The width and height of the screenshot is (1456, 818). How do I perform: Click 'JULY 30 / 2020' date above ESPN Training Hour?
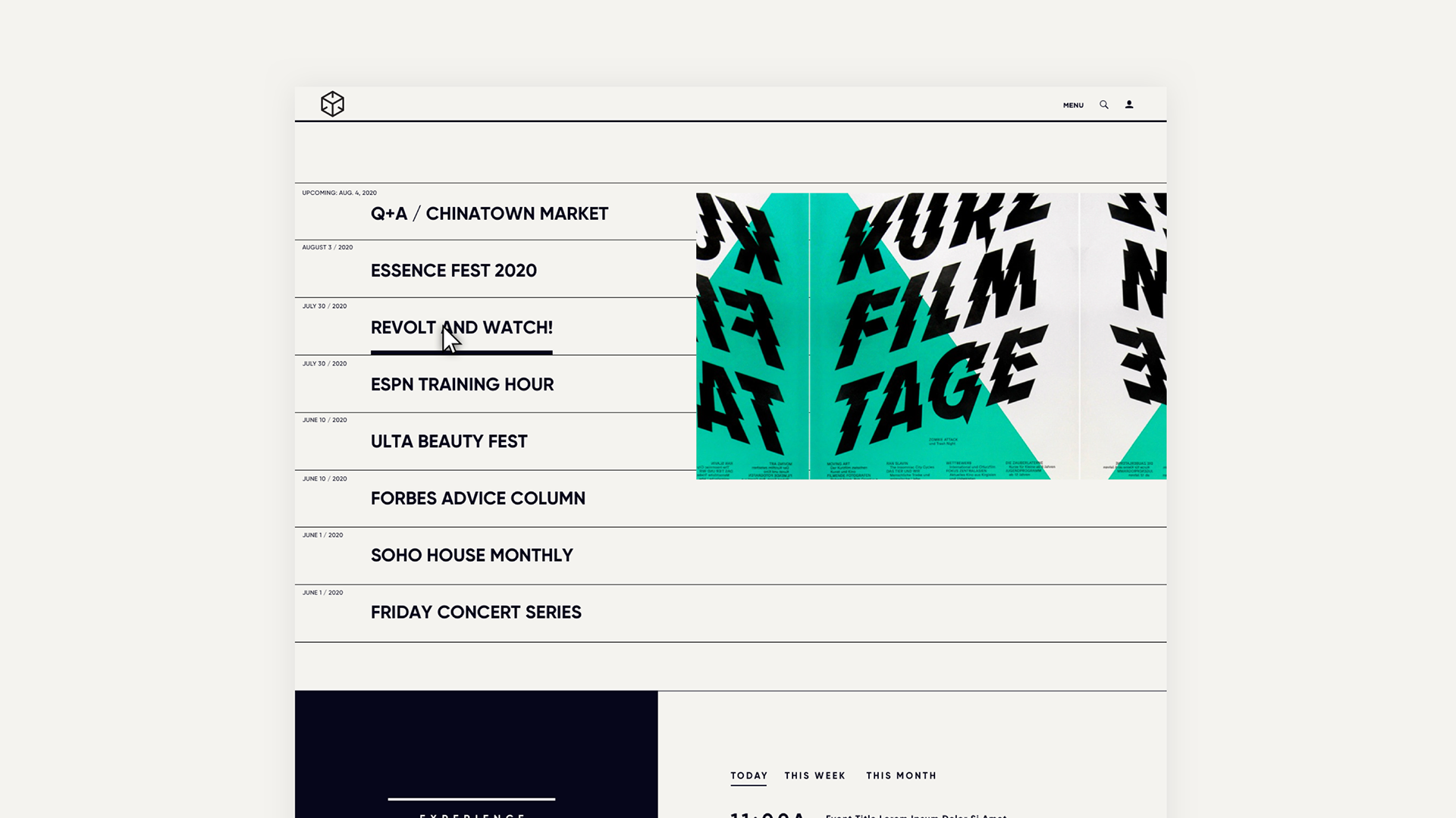(x=325, y=364)
